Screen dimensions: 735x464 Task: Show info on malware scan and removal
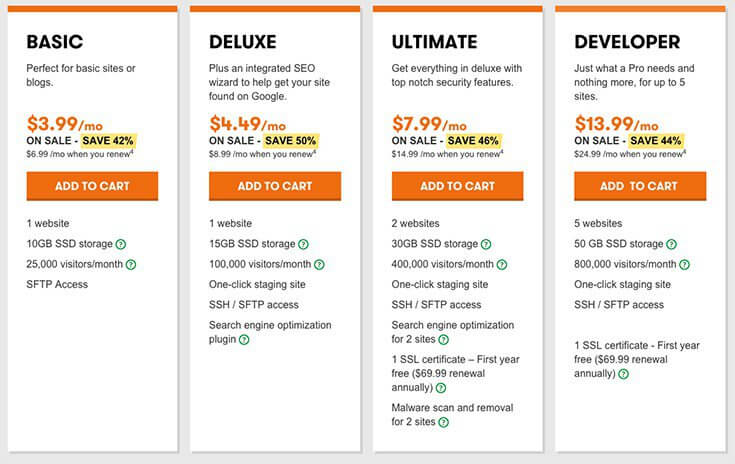click(x=443, y=422)
